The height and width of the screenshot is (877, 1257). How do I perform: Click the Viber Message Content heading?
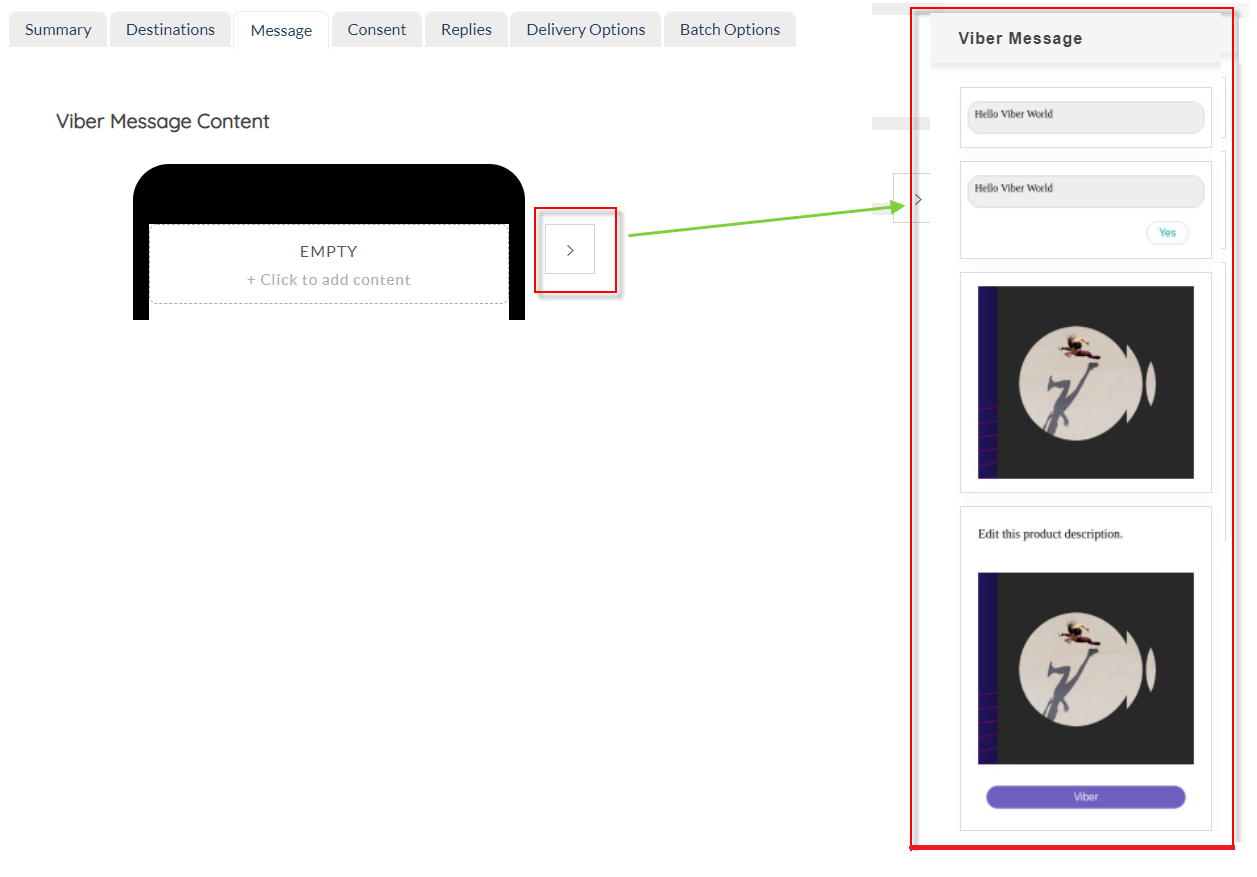pos(163,122)
